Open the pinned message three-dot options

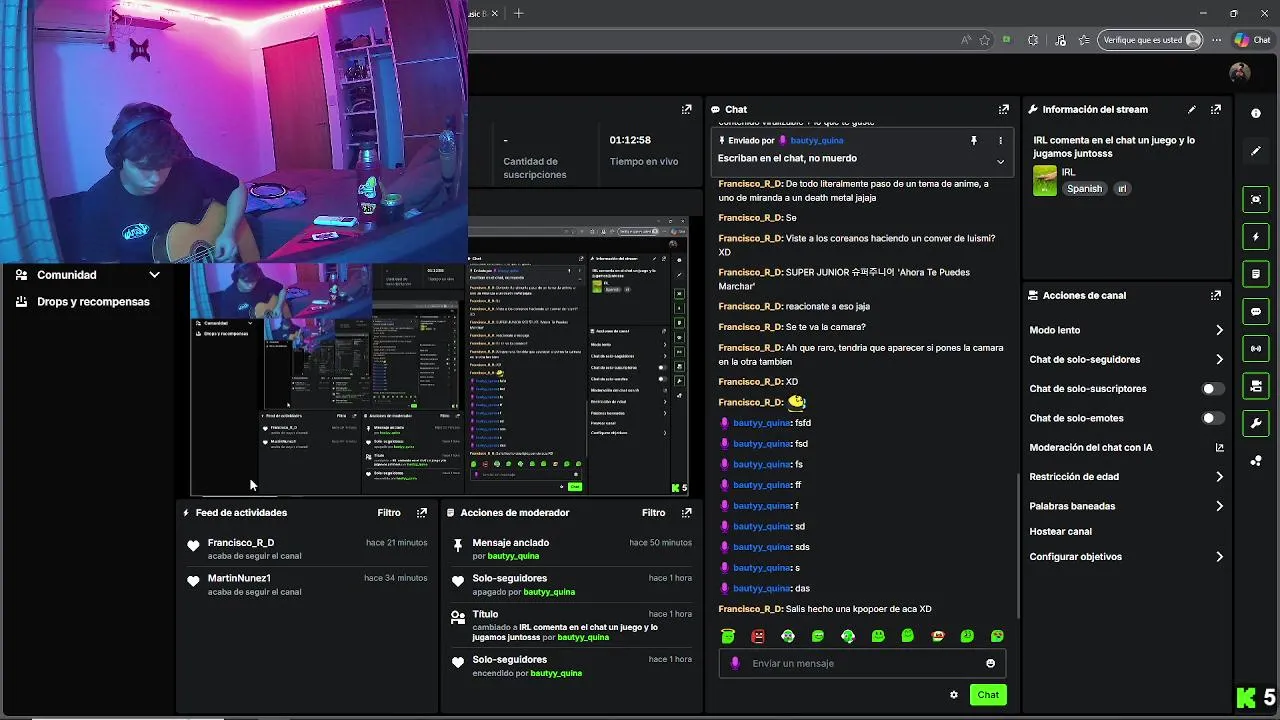tap(1000, 141)
